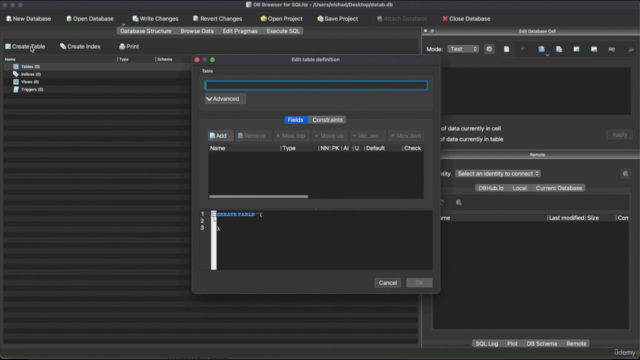Click the Type column header in structure list
640x360 pixels.
point(124,60)
